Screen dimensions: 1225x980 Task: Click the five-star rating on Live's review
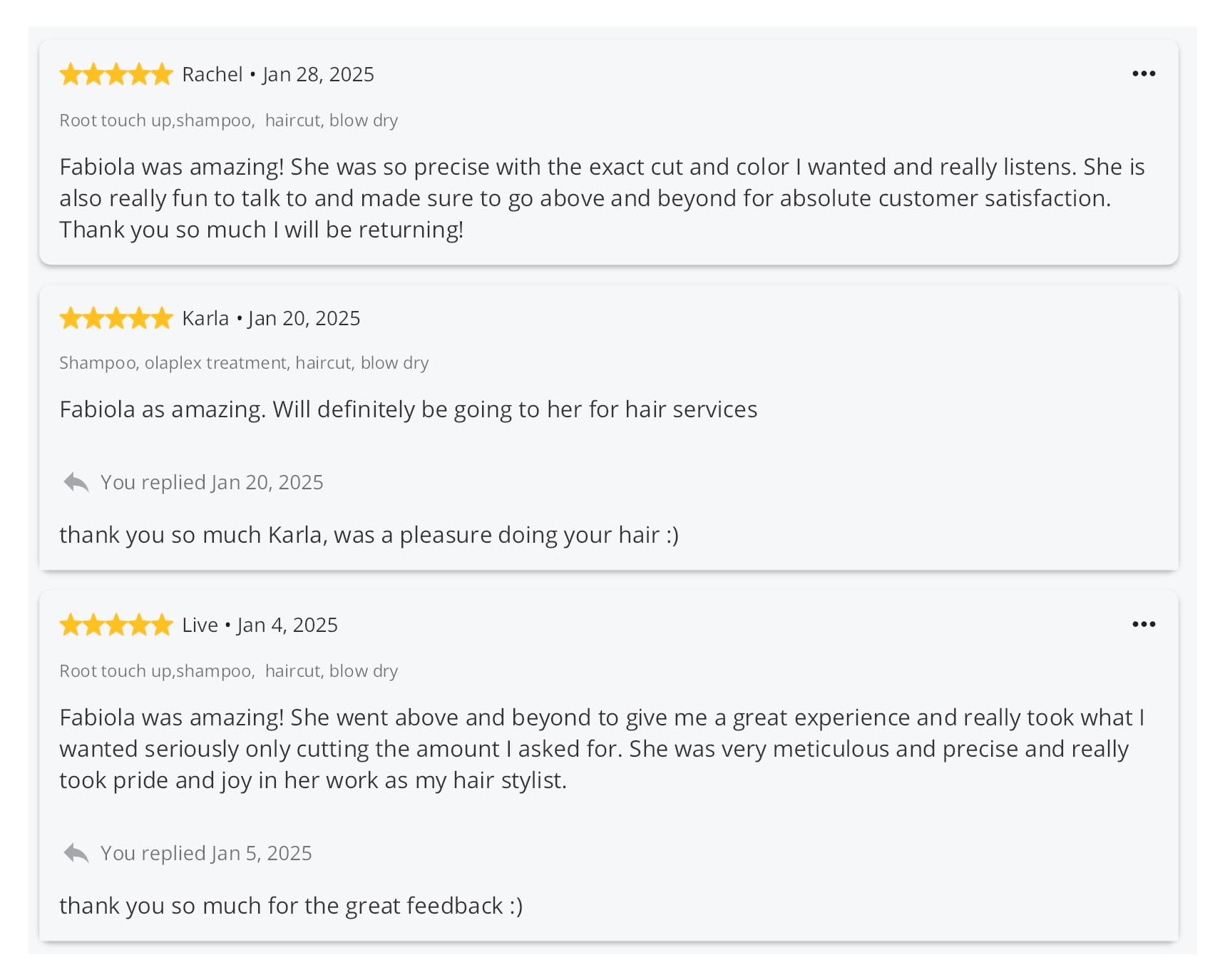pos(116,626)
